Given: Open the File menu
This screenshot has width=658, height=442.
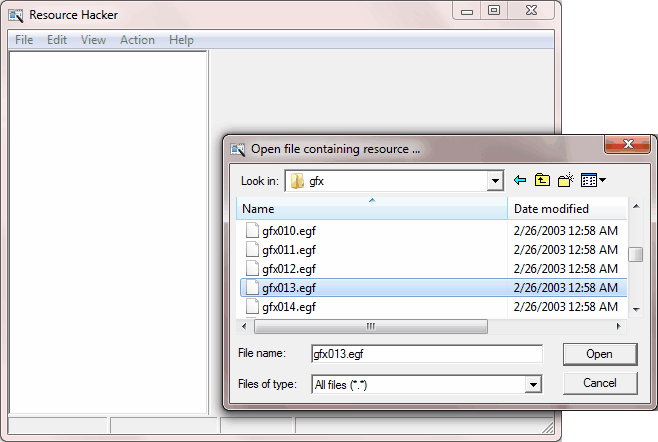Looking at the screenshot, I should click(x=24, y=40).
